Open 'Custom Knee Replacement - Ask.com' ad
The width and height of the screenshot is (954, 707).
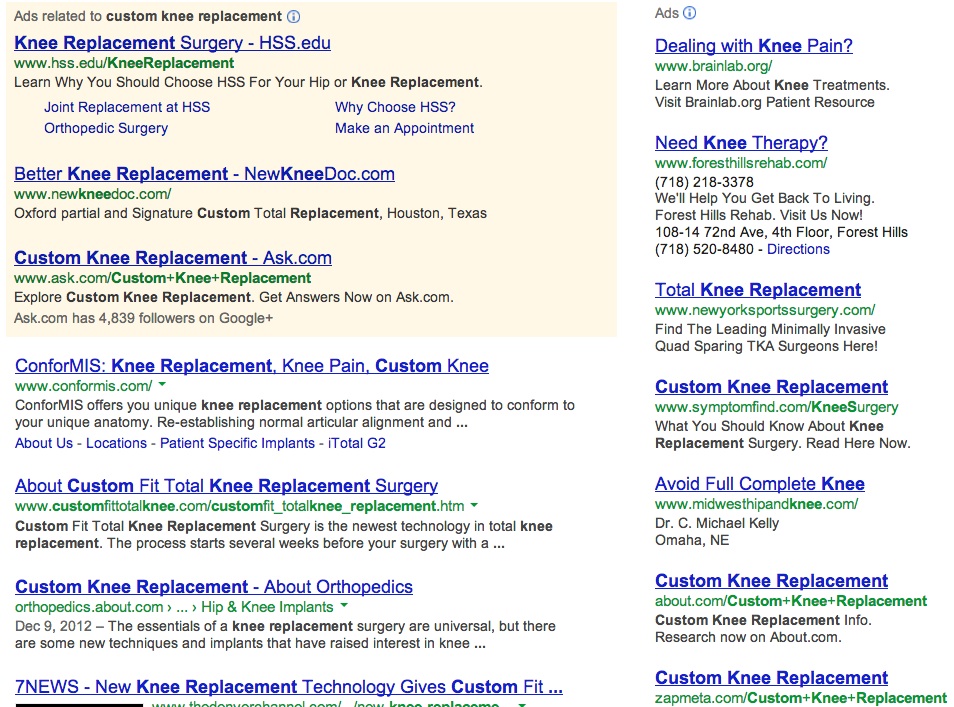tap(173, 257)
